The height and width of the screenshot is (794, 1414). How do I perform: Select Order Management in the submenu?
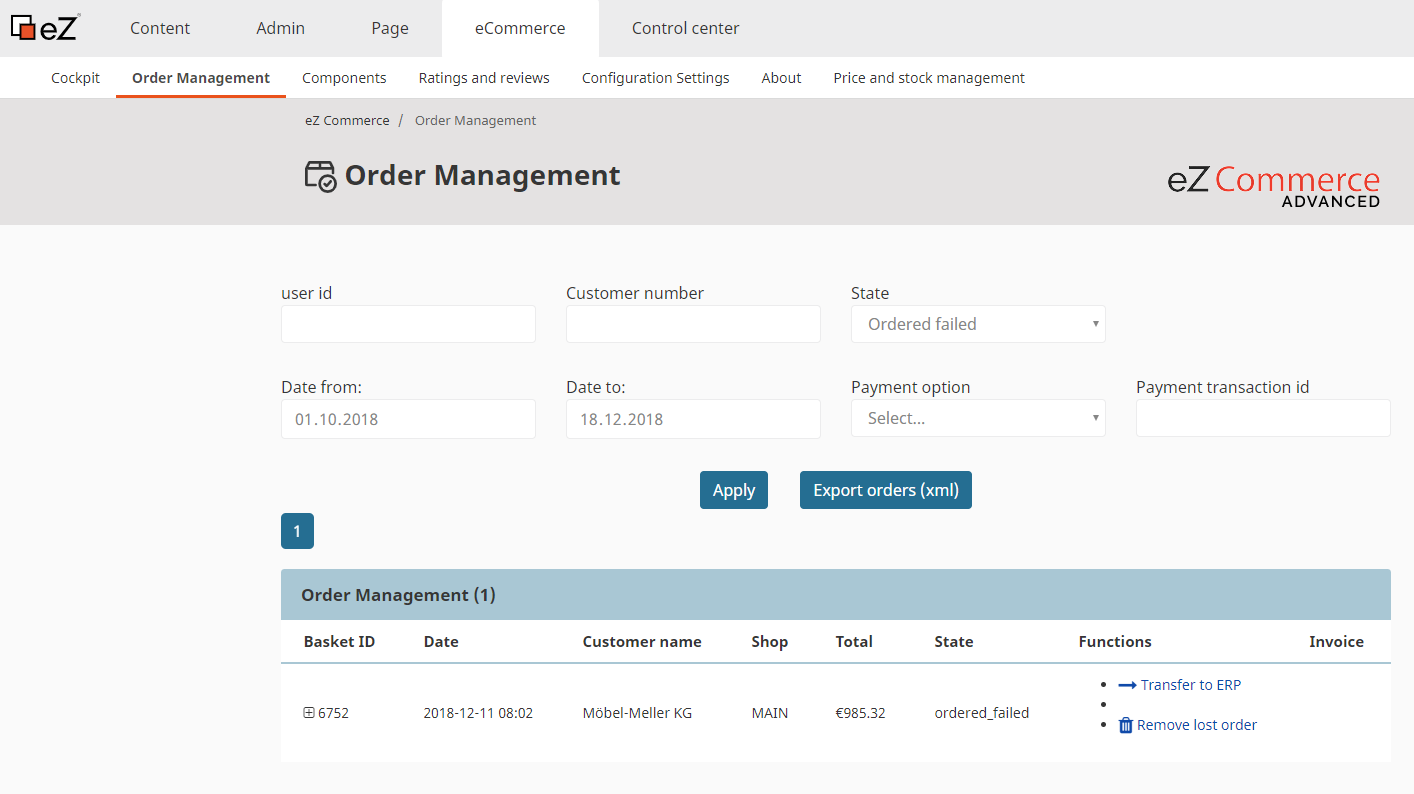[x=201, y=78]
